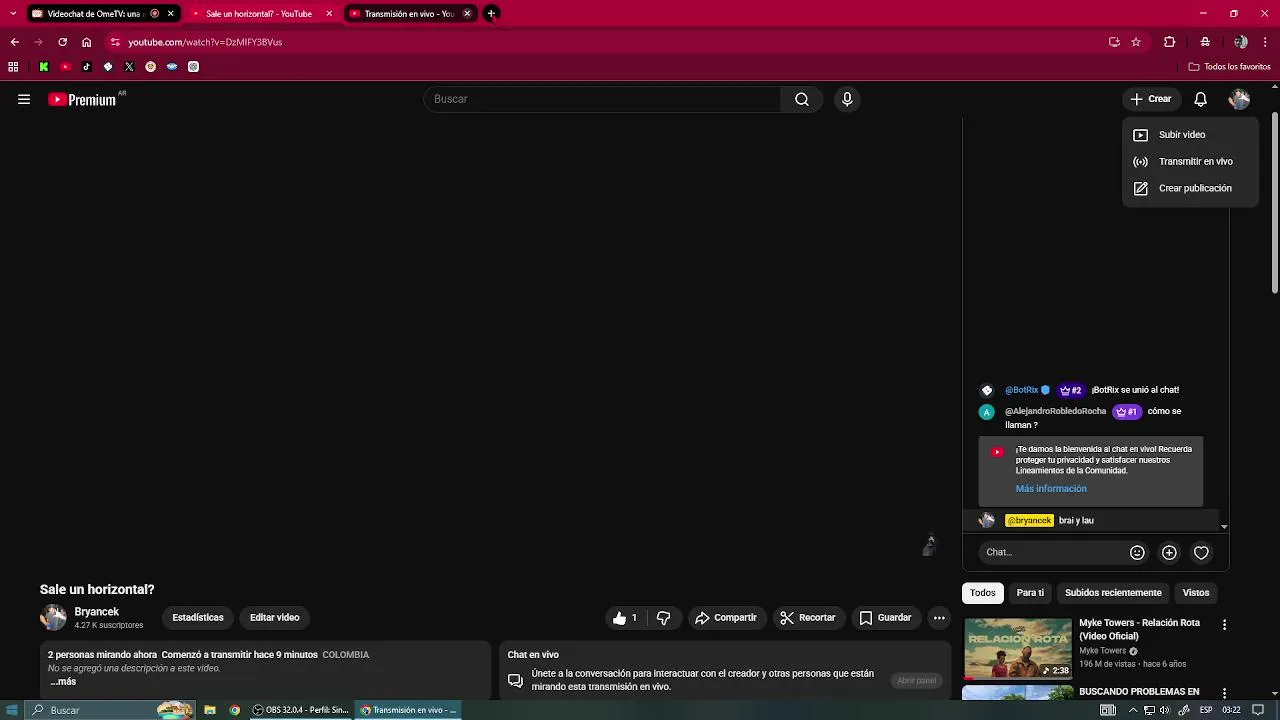Screen dimensions: 1280x720
Task: Click the Compartir share button
Action: [727, 618]
